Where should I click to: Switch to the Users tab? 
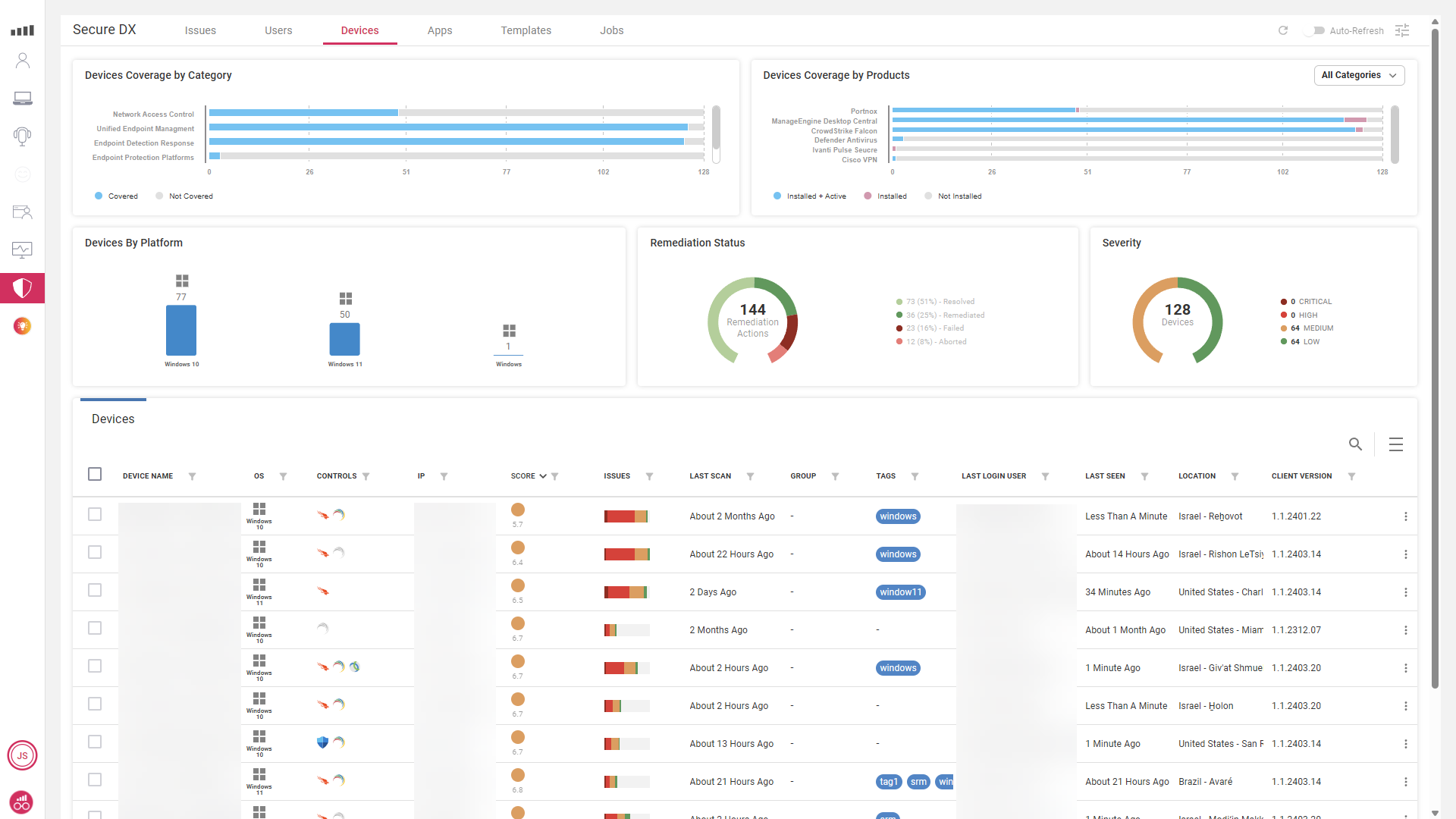(x=278, y=30)
